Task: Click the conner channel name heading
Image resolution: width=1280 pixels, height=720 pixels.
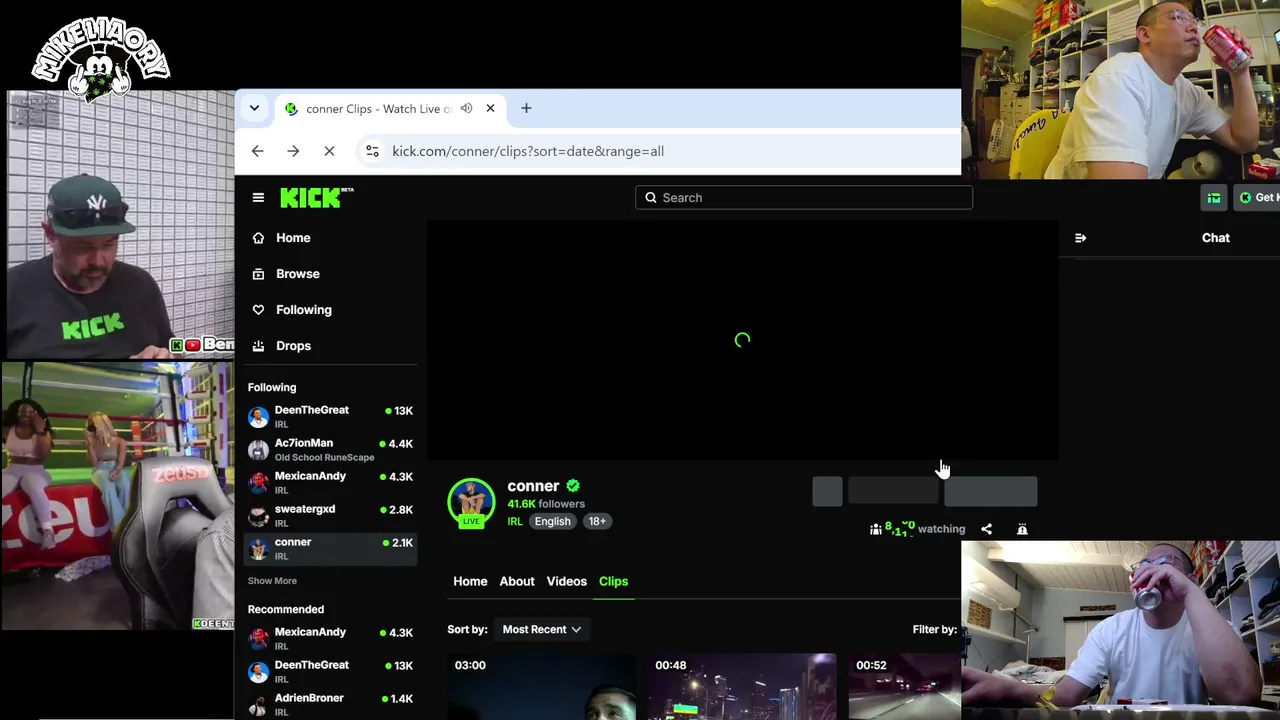Action: point(533,486)
